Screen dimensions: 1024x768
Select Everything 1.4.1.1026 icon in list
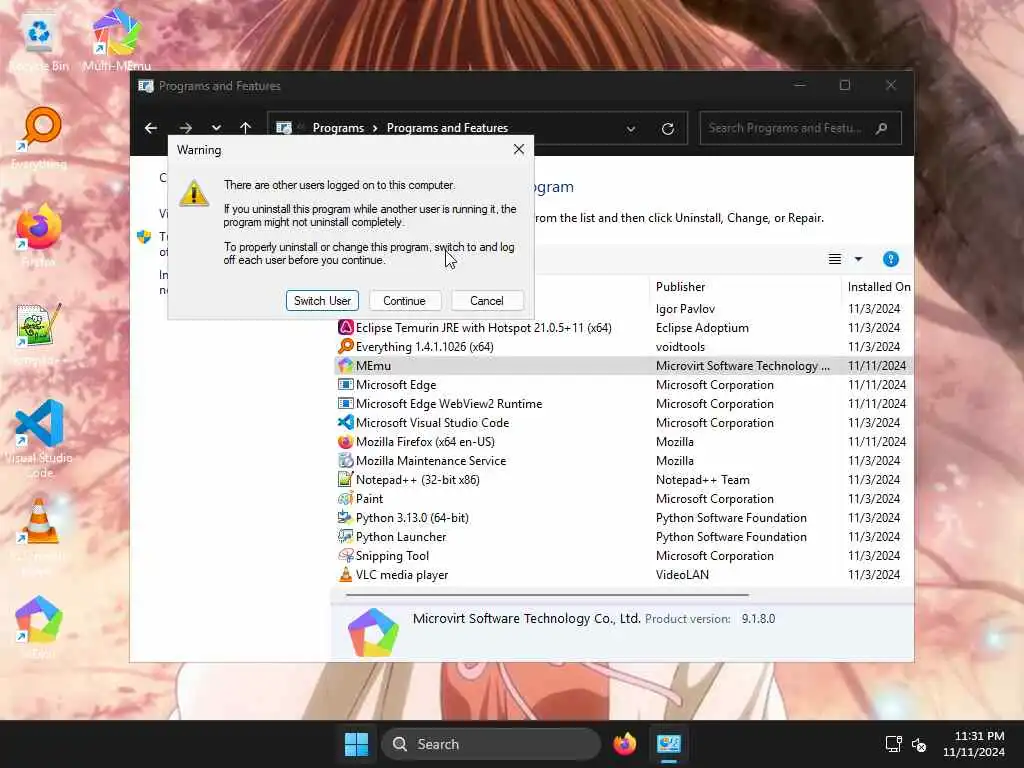345,346
